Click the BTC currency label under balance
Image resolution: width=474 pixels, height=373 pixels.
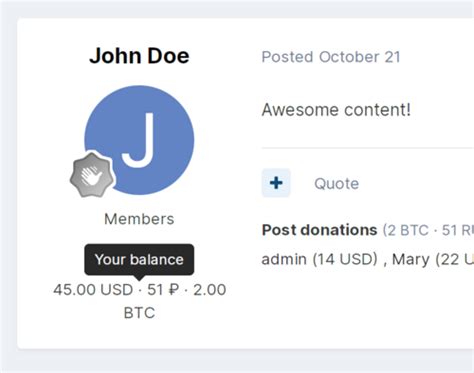click(139, 313)
